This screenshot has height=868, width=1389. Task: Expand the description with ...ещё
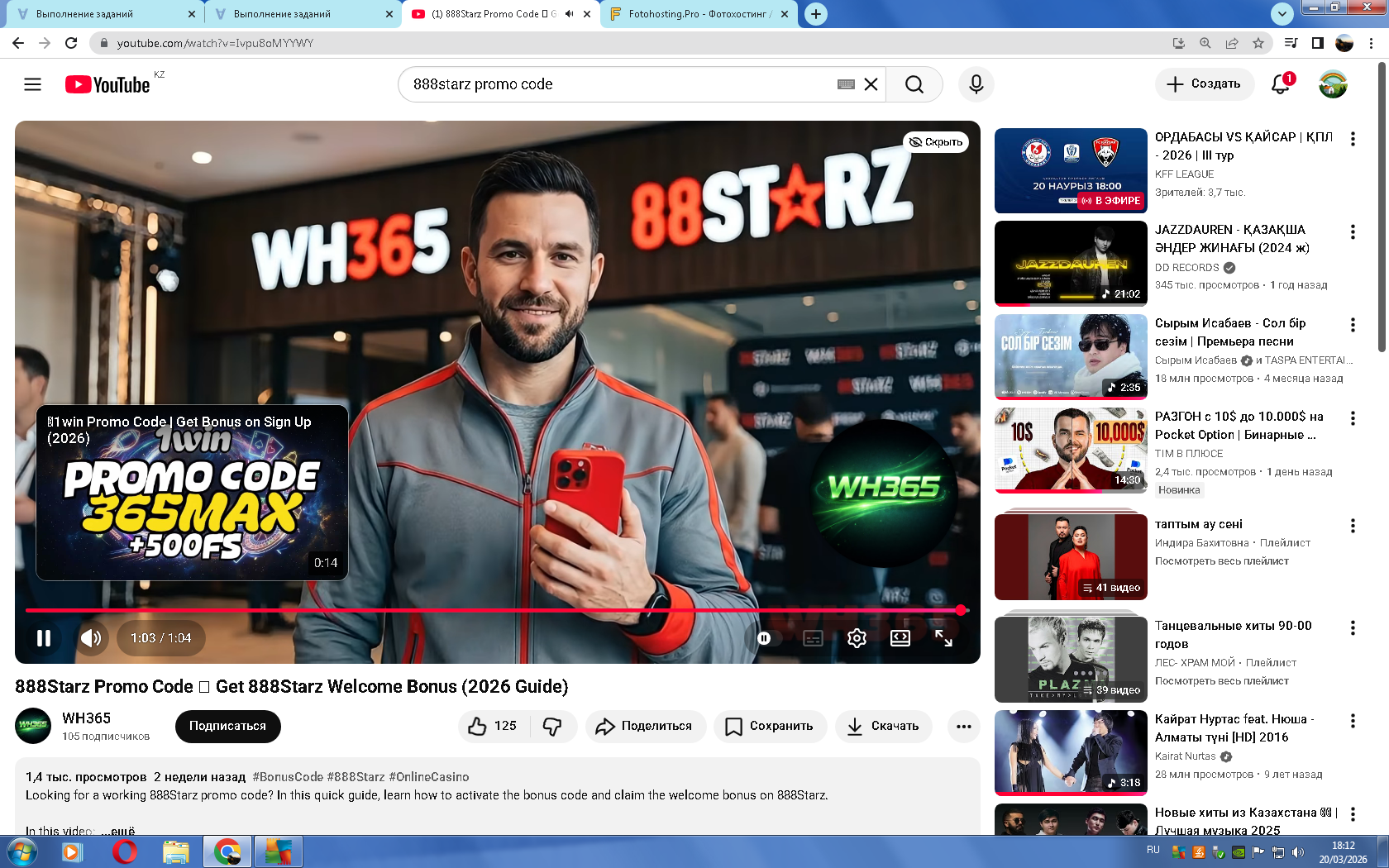[118, 830]
